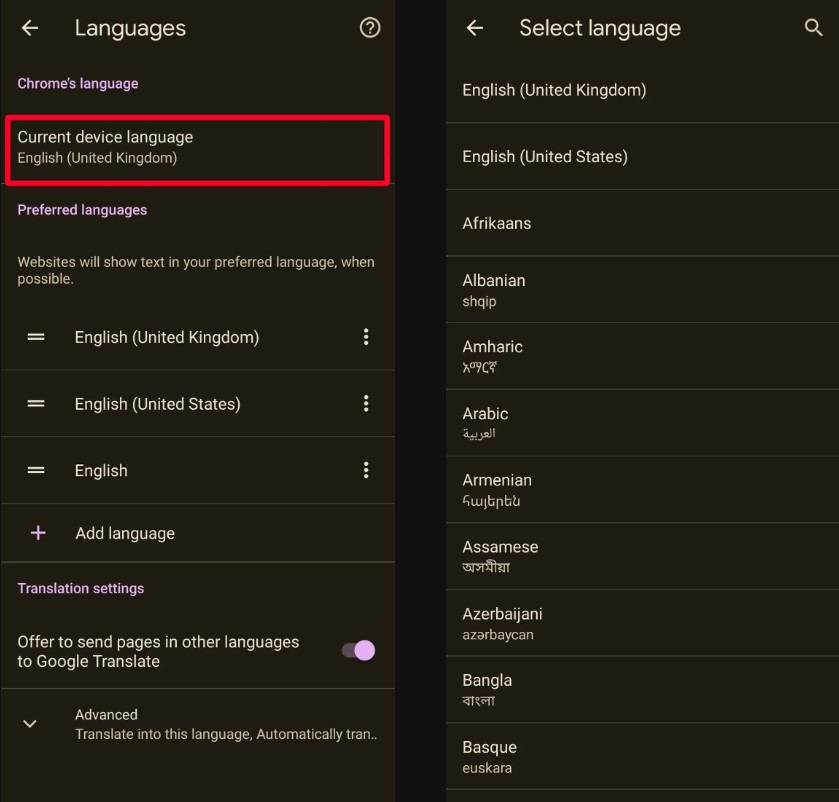Disable sending pages to Google Translate
839x802 pixels.
point(357,650)
